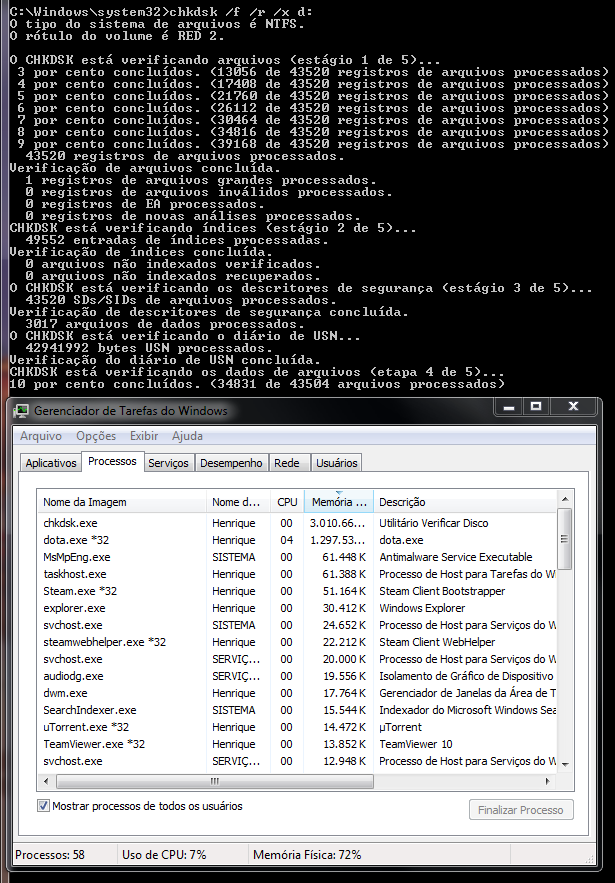
Task: Click the horizontal scroll right arrow
Action: [x=547, y=782]
